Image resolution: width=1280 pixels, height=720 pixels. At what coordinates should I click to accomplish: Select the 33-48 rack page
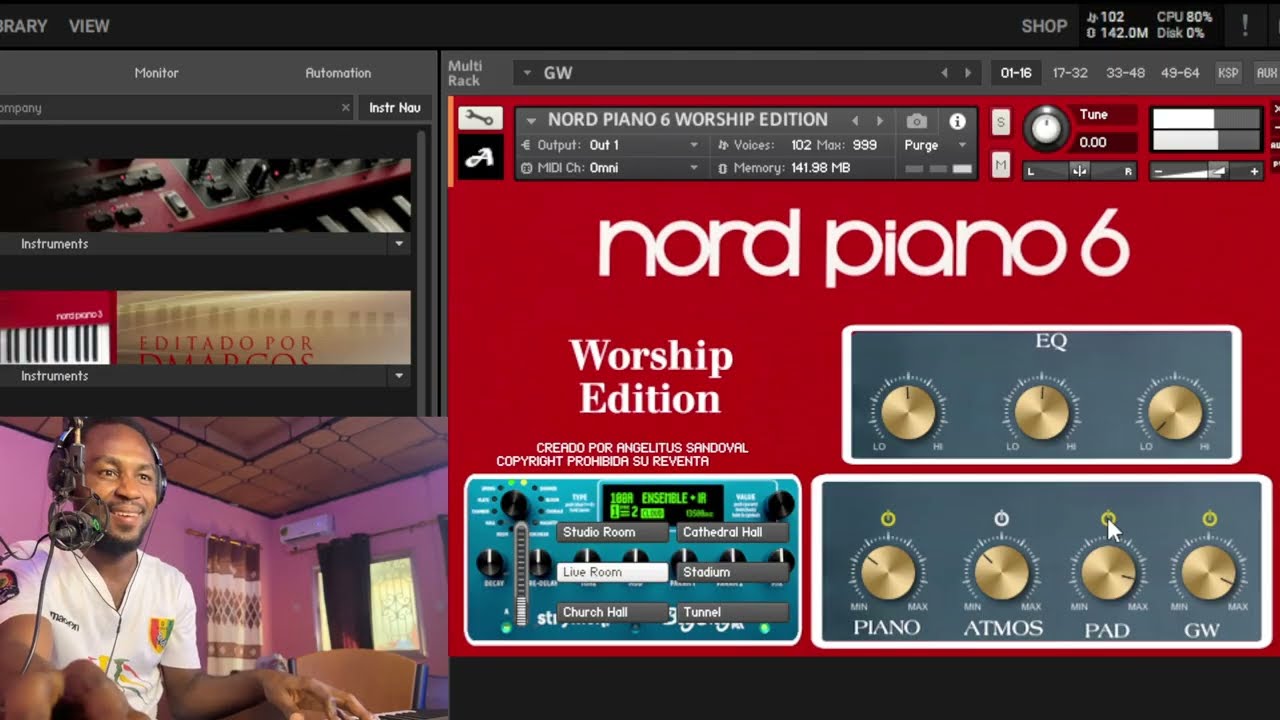[x=1125, y=73]
